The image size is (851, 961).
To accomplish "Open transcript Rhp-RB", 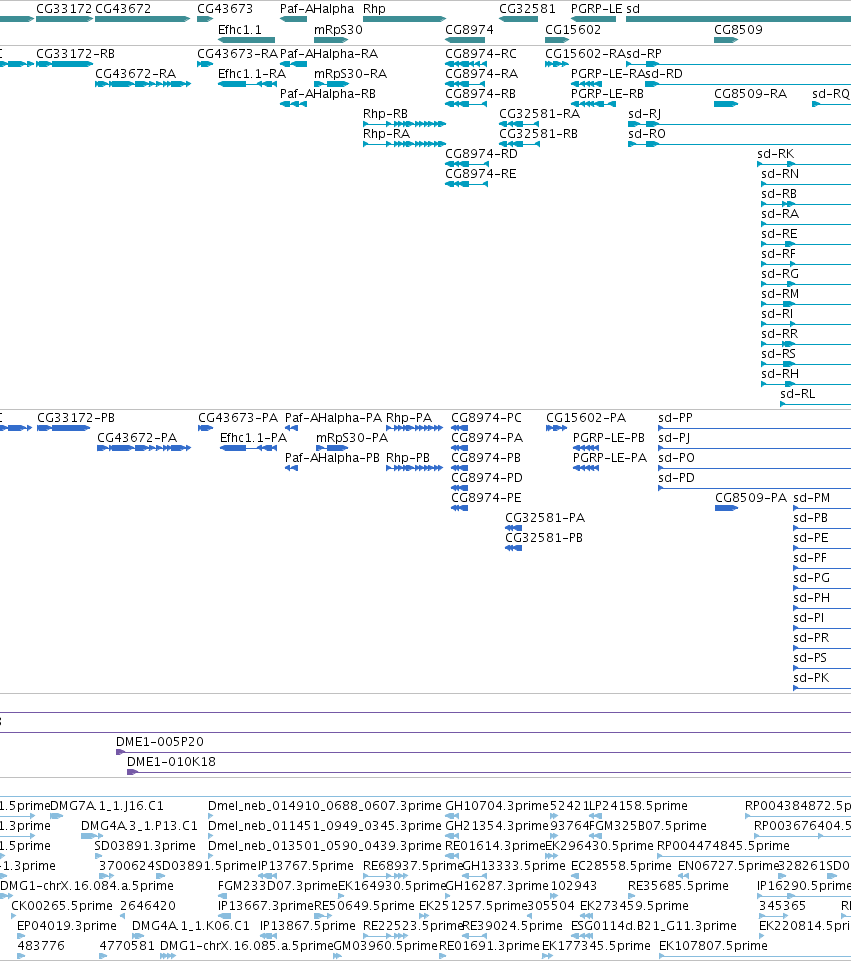I will [x=385, y=114].
